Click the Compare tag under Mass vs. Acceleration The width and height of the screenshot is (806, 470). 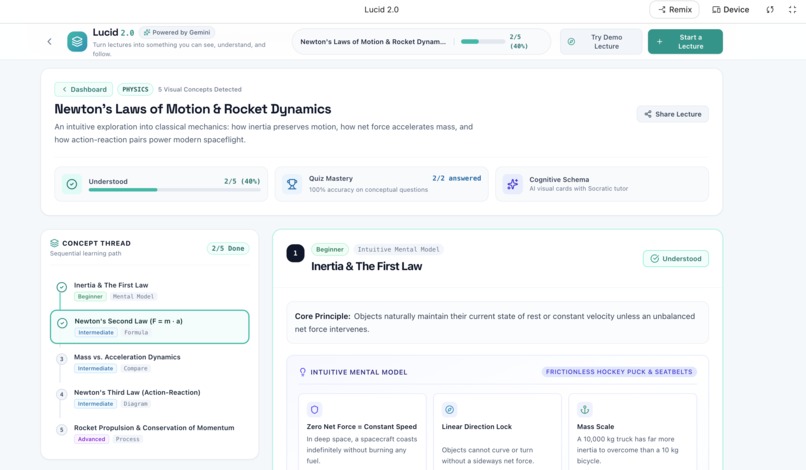coord(136,368)
